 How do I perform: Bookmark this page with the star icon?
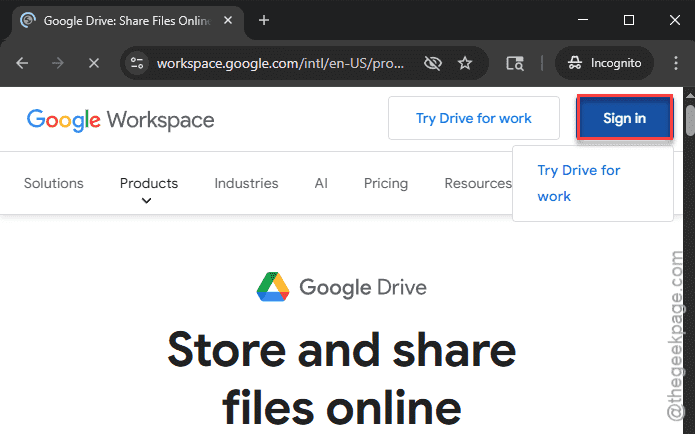pos(465,63)
